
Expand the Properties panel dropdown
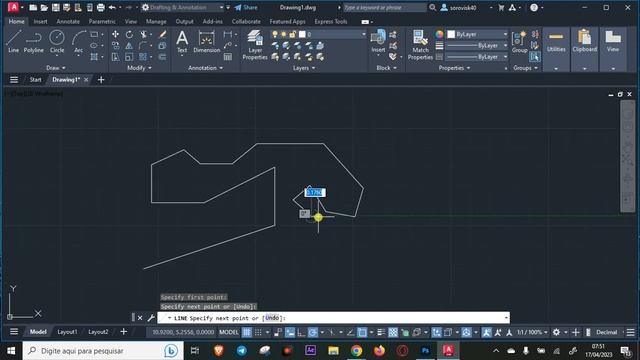click(x=454, y=68)
